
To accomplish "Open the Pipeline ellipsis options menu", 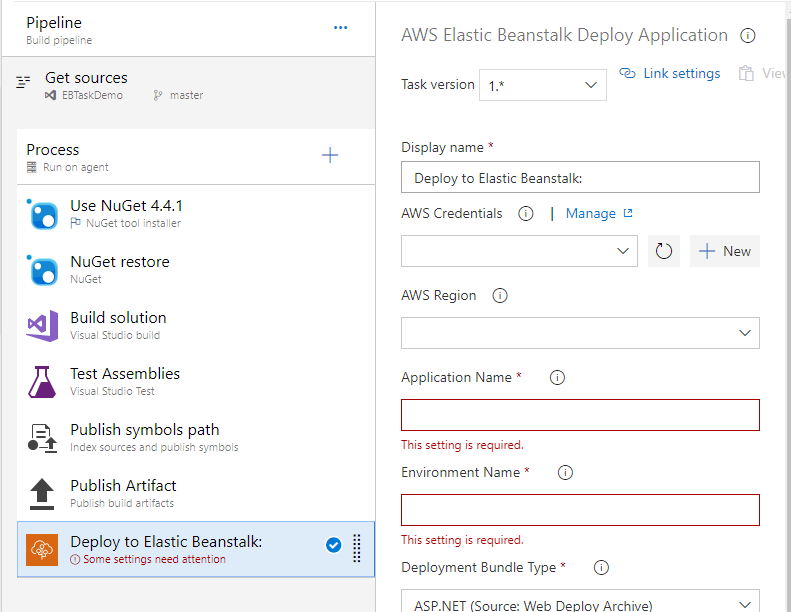I will pyautogui.click(x=341, y=27).
